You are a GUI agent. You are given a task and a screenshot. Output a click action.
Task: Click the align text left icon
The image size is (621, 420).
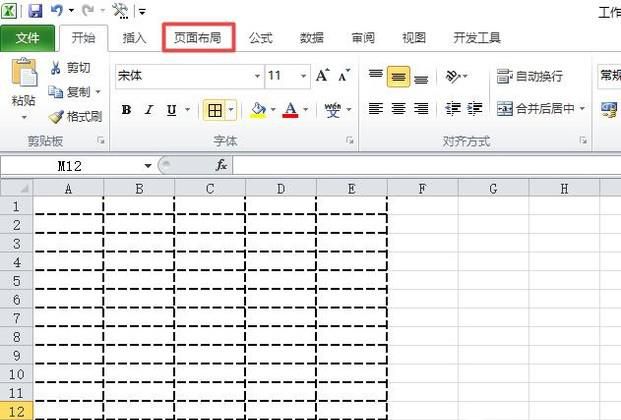click(375, 108)
